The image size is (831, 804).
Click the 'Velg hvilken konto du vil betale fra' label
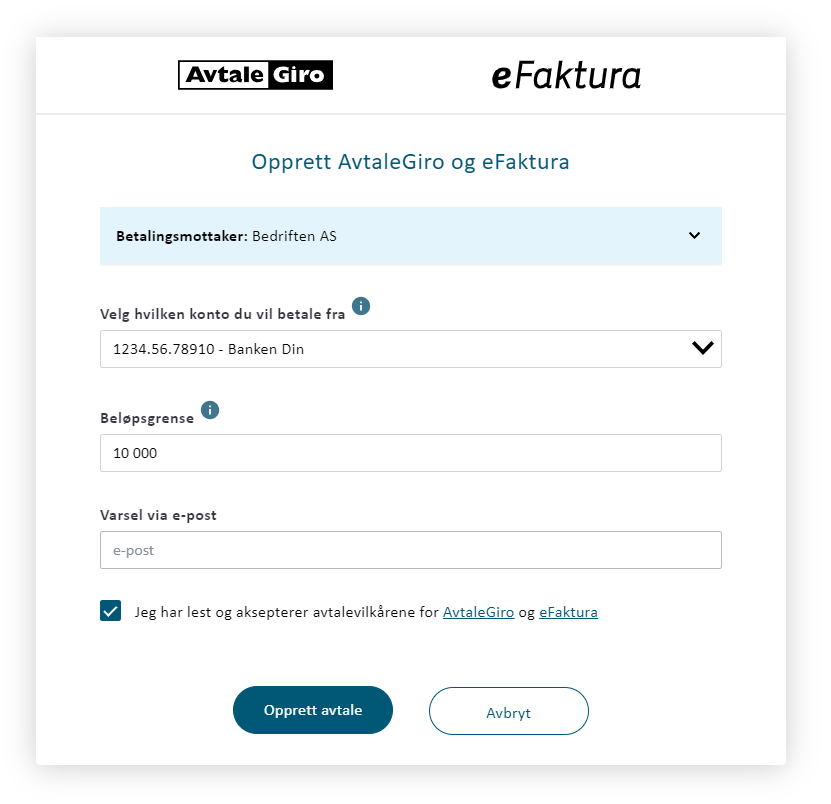(223, 314)
